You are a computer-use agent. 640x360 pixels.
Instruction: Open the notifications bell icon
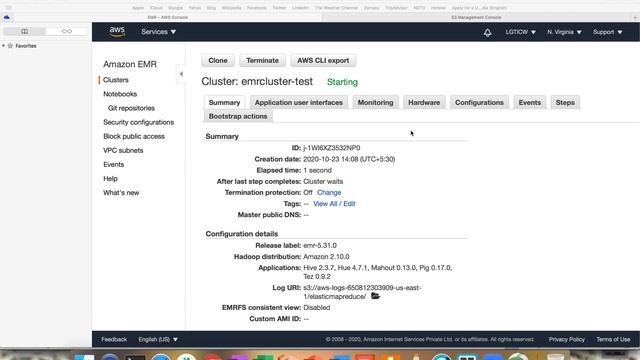(x=487, y=32)
